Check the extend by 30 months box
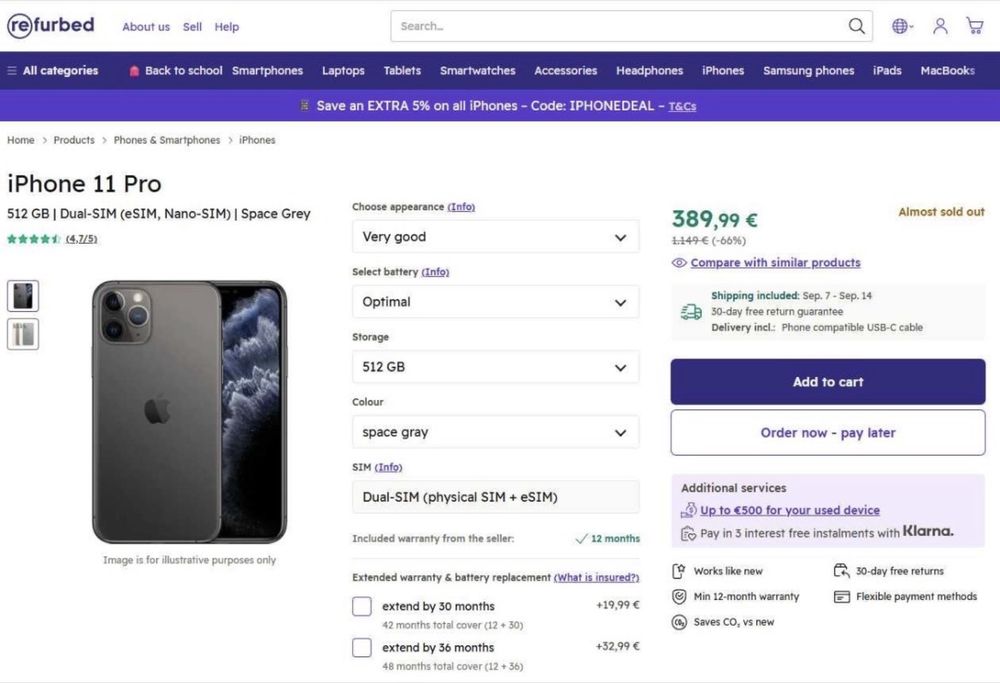The height and width of the screenshot is (683, 1000). (x=362, y=606)
